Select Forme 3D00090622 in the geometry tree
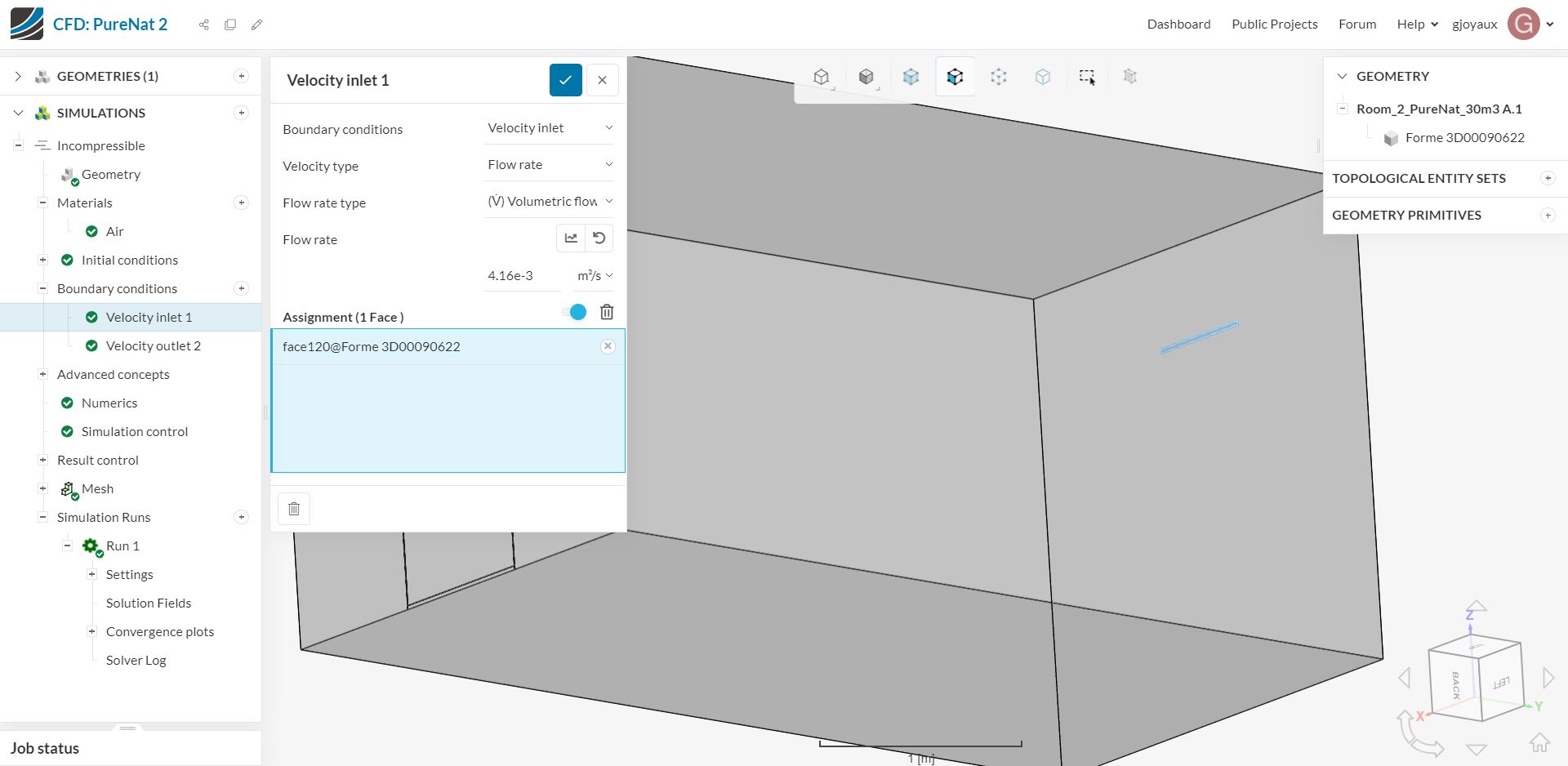 (1465, 137)
